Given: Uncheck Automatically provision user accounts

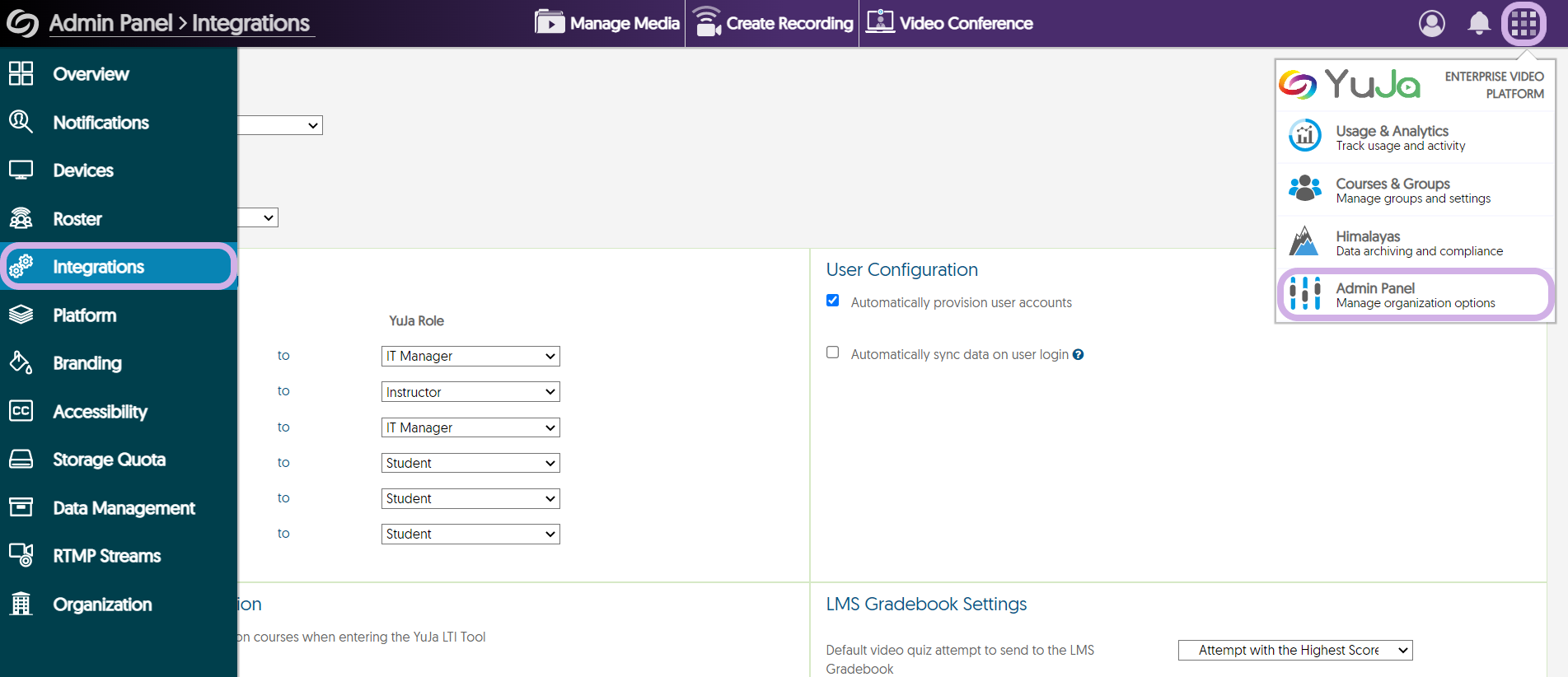Looking at the screenshot, I should click(x=833, y=301).
